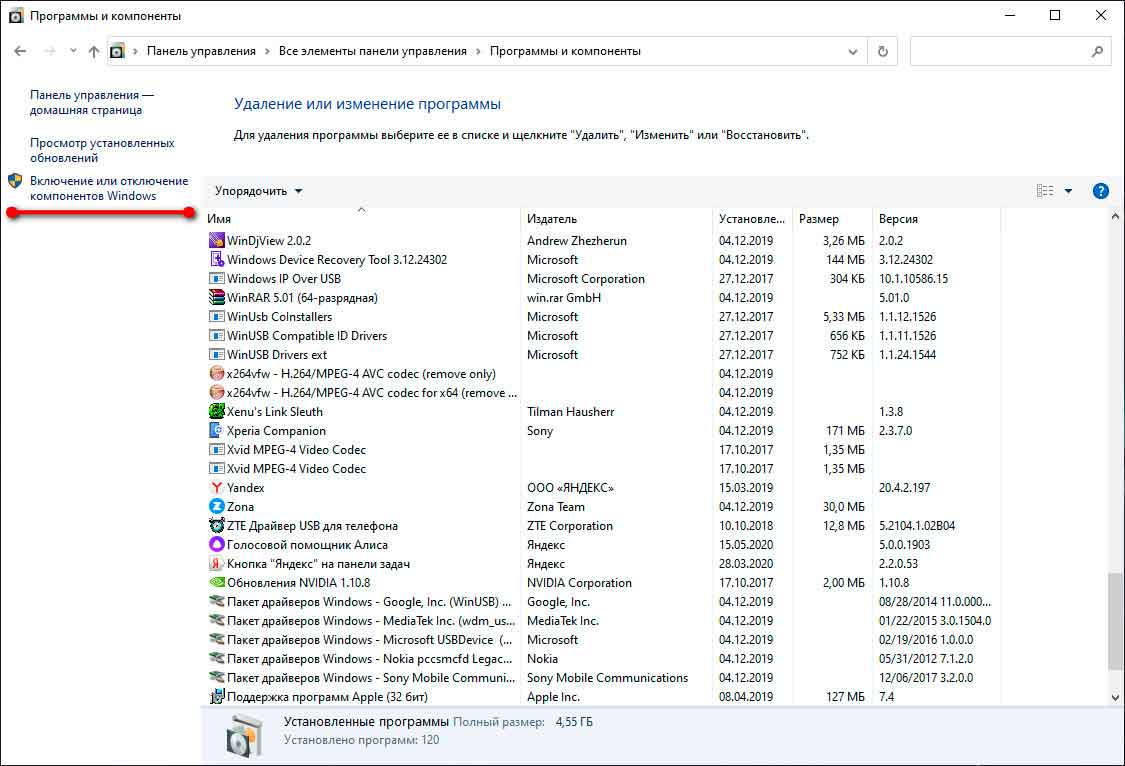Click Панель управления breadcrumb in address bar
The height and width of the screenshot is (766, 1125).
coord(201,51)
